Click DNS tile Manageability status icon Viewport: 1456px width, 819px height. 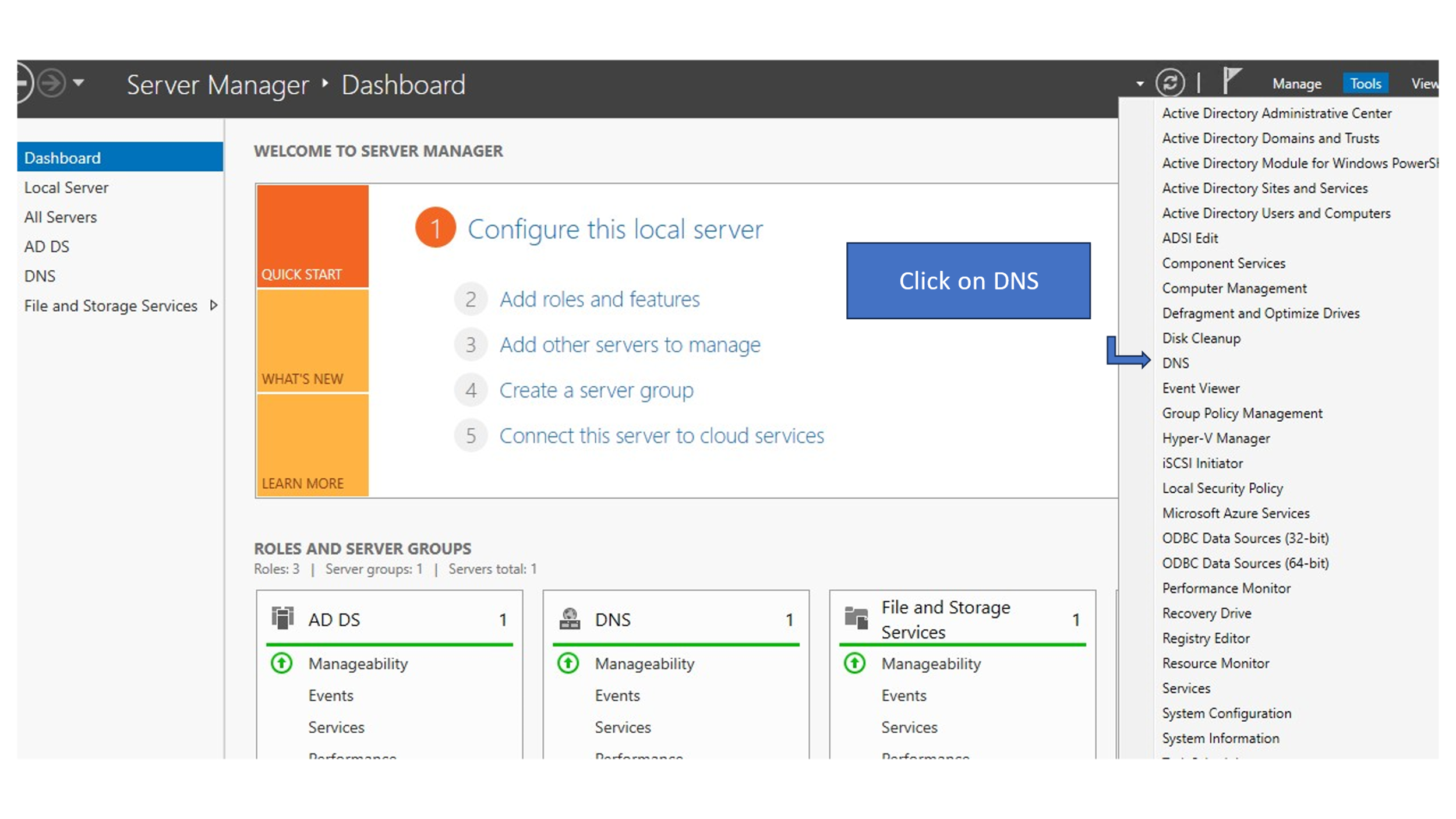568,663
